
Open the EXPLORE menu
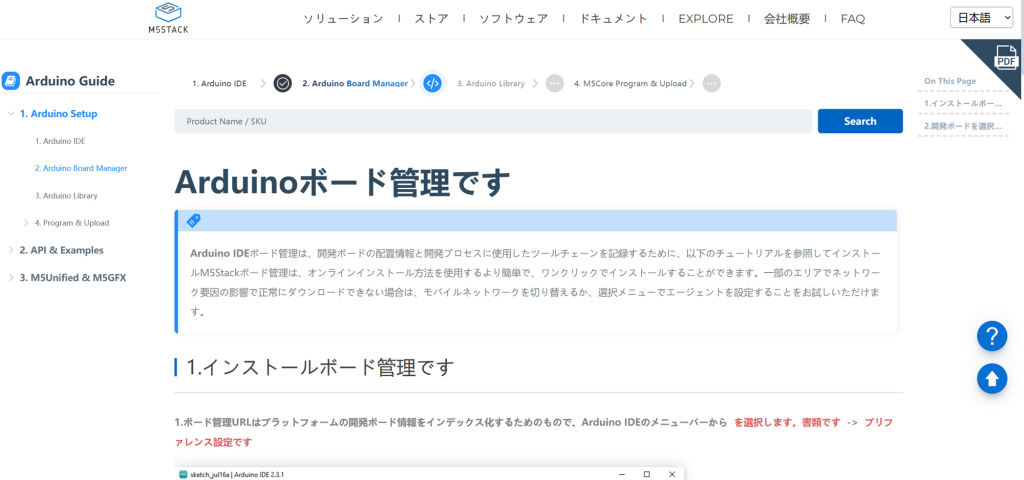point(705,19)
